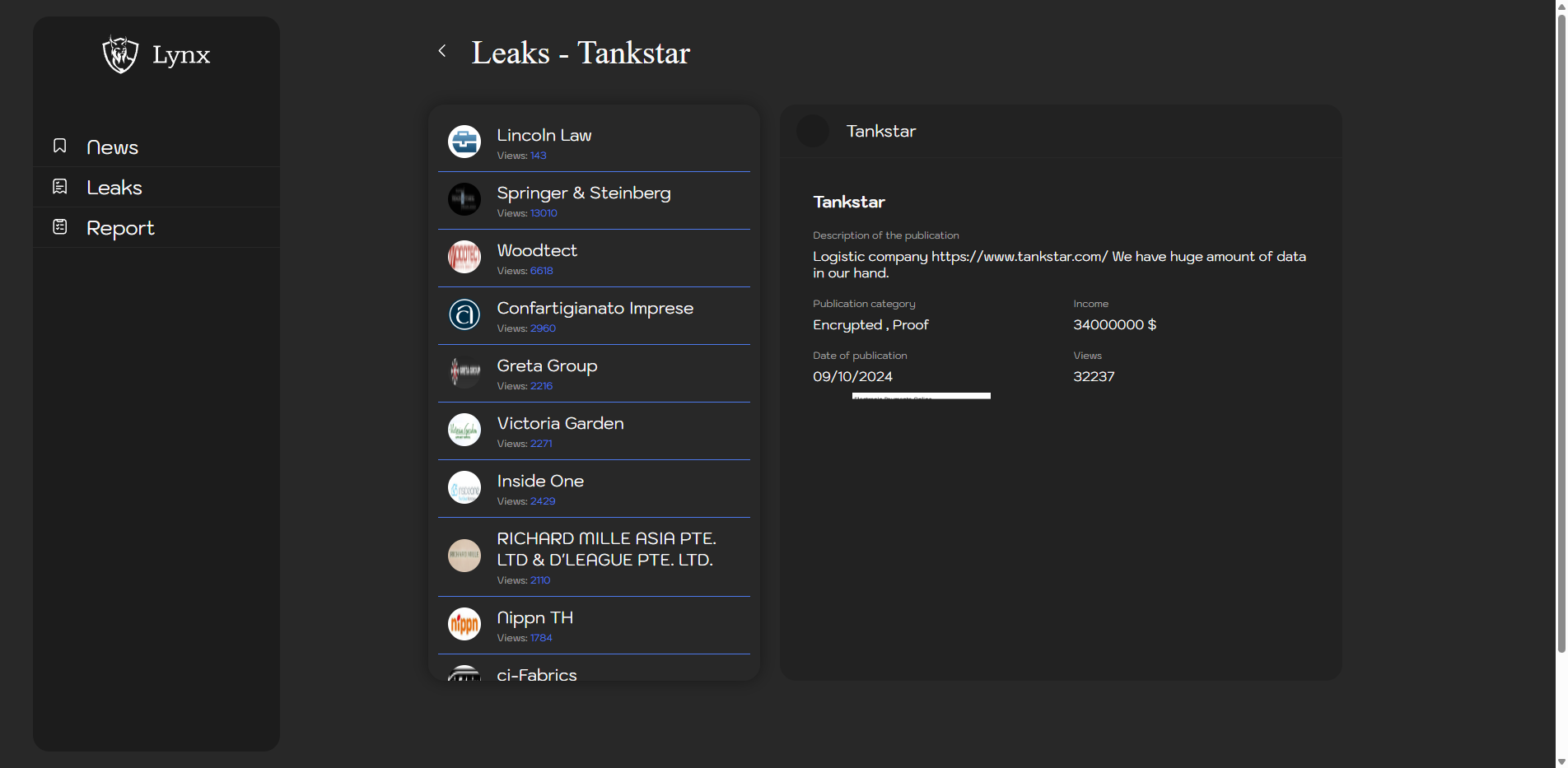The width and height of the screenshot is (1568, 768).
Task: Click the Woodtect red logo avatar
Action: coord(464,257)
